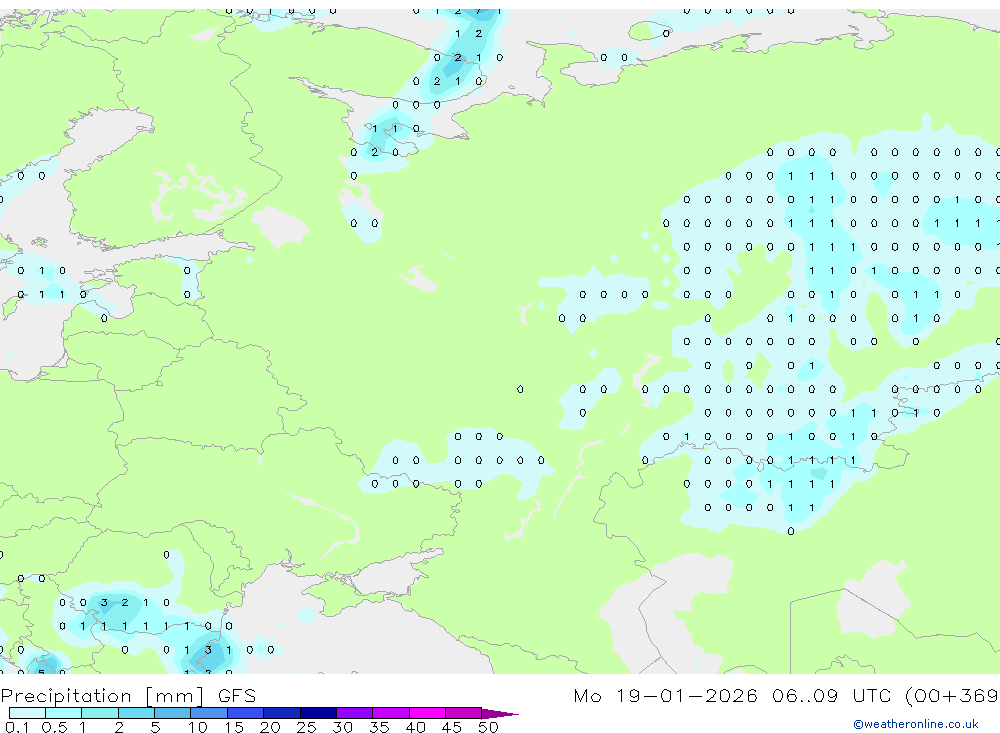Click the legend label '0.5'
The image size is (1000, 733).
(54, 727)
